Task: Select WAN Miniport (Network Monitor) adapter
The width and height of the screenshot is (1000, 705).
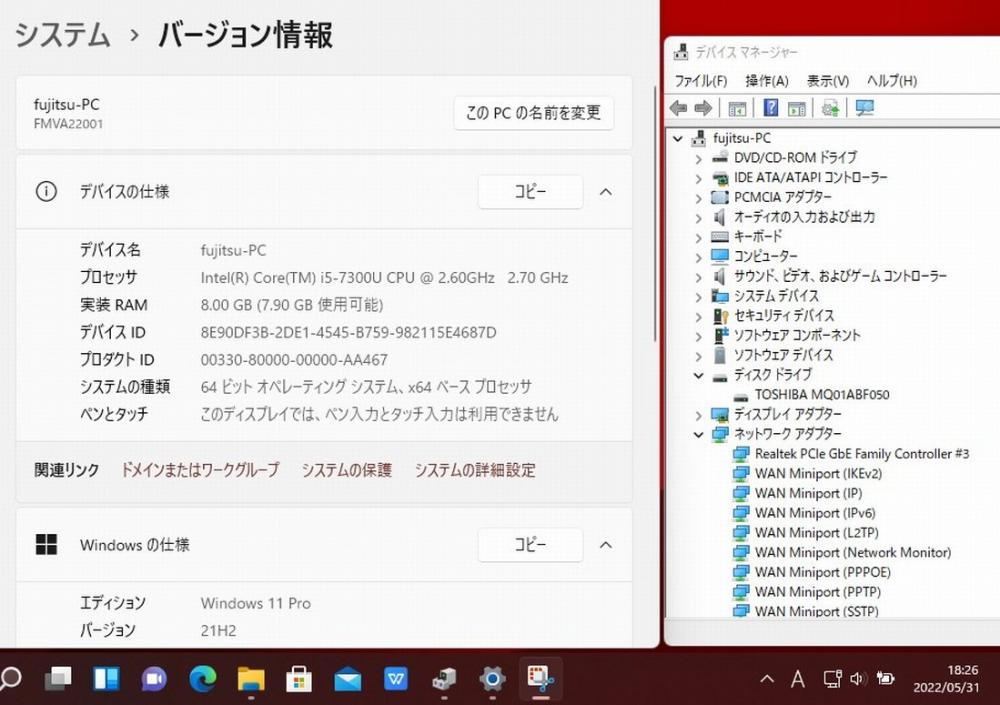Action: [853, 552]
